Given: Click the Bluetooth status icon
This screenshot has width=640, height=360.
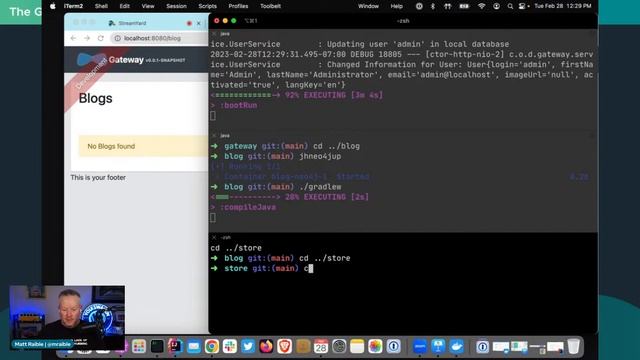Looking at the screenshot, I should click(433, 6).
